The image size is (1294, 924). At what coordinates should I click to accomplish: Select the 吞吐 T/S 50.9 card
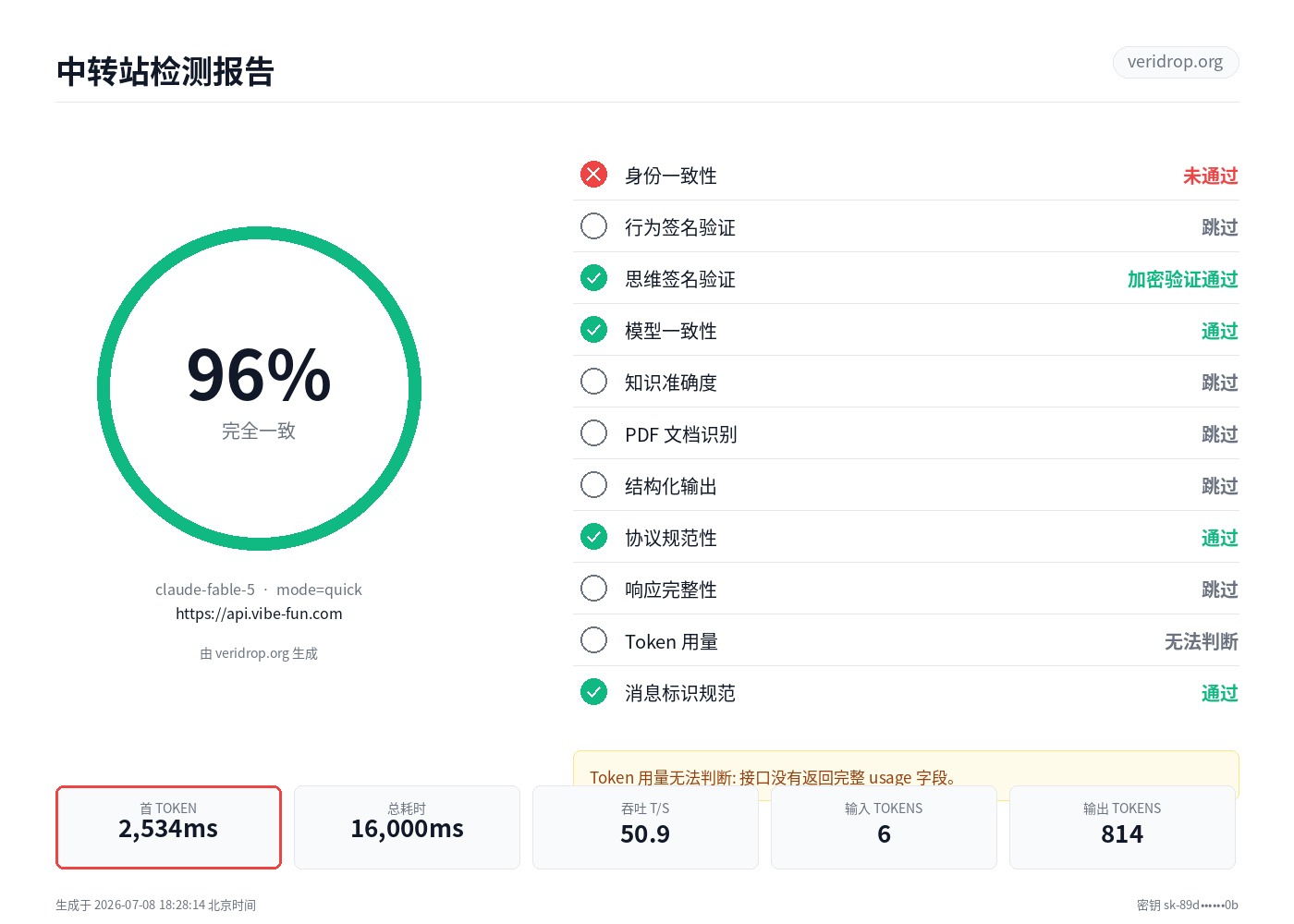point(645,827)
